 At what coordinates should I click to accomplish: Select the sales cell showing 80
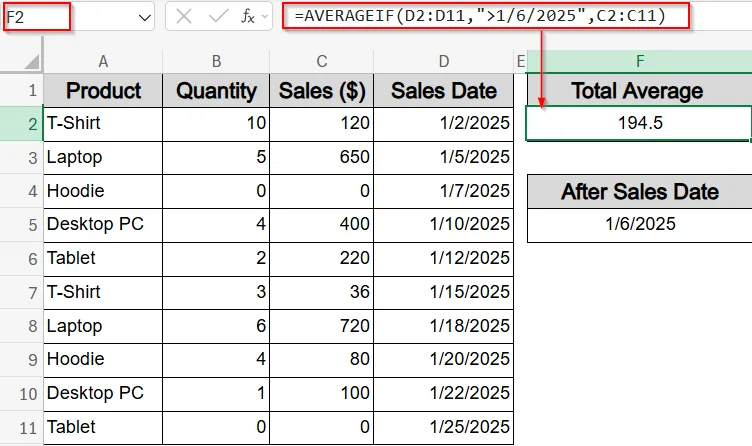(x=322, y=360)
